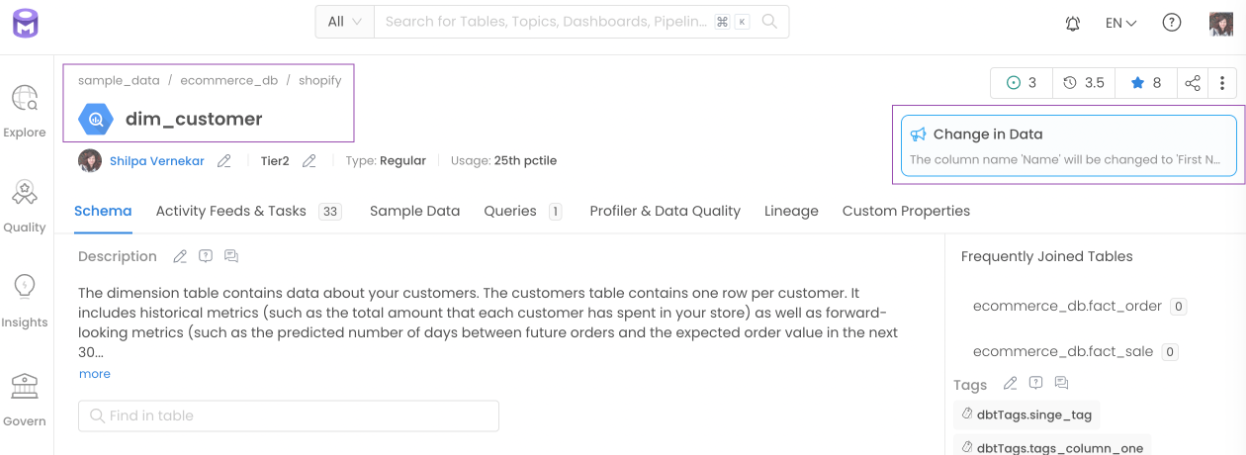
Task: Open the Shilpa Vernekar owner link
Action: [x=157, y=161]
